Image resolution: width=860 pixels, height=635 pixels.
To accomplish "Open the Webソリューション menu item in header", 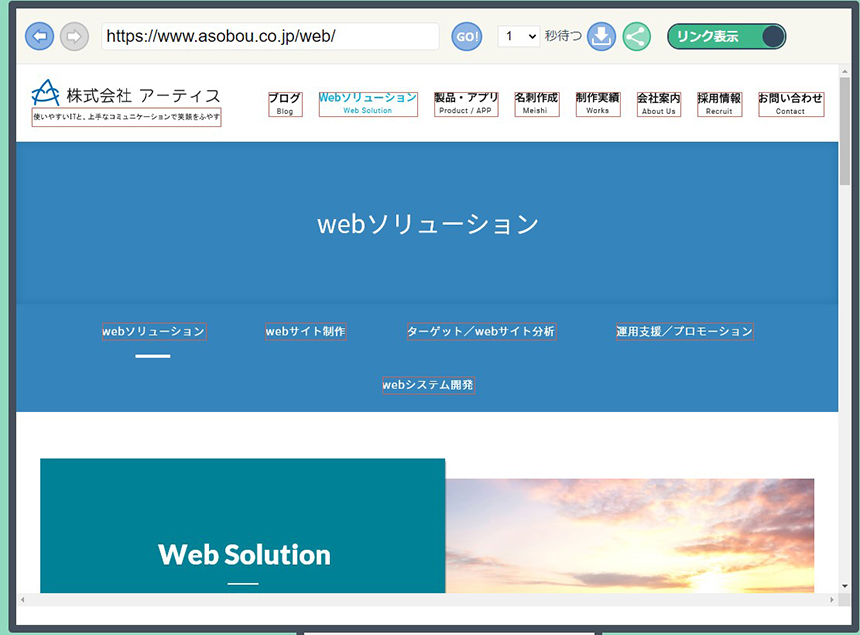I will point(368,104).
